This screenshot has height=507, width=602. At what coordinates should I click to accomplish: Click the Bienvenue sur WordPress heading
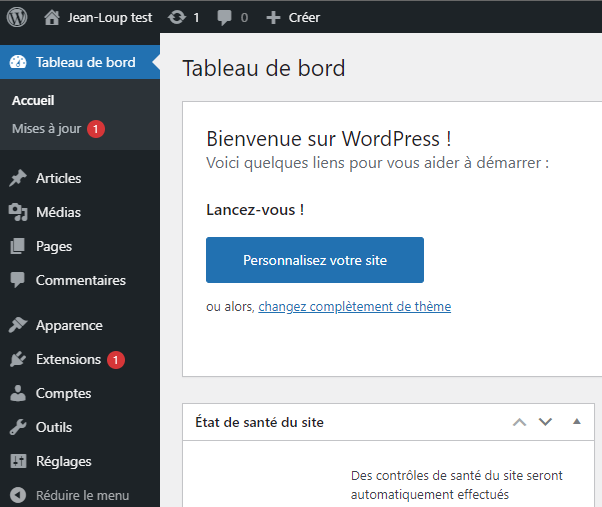point(329,139)
